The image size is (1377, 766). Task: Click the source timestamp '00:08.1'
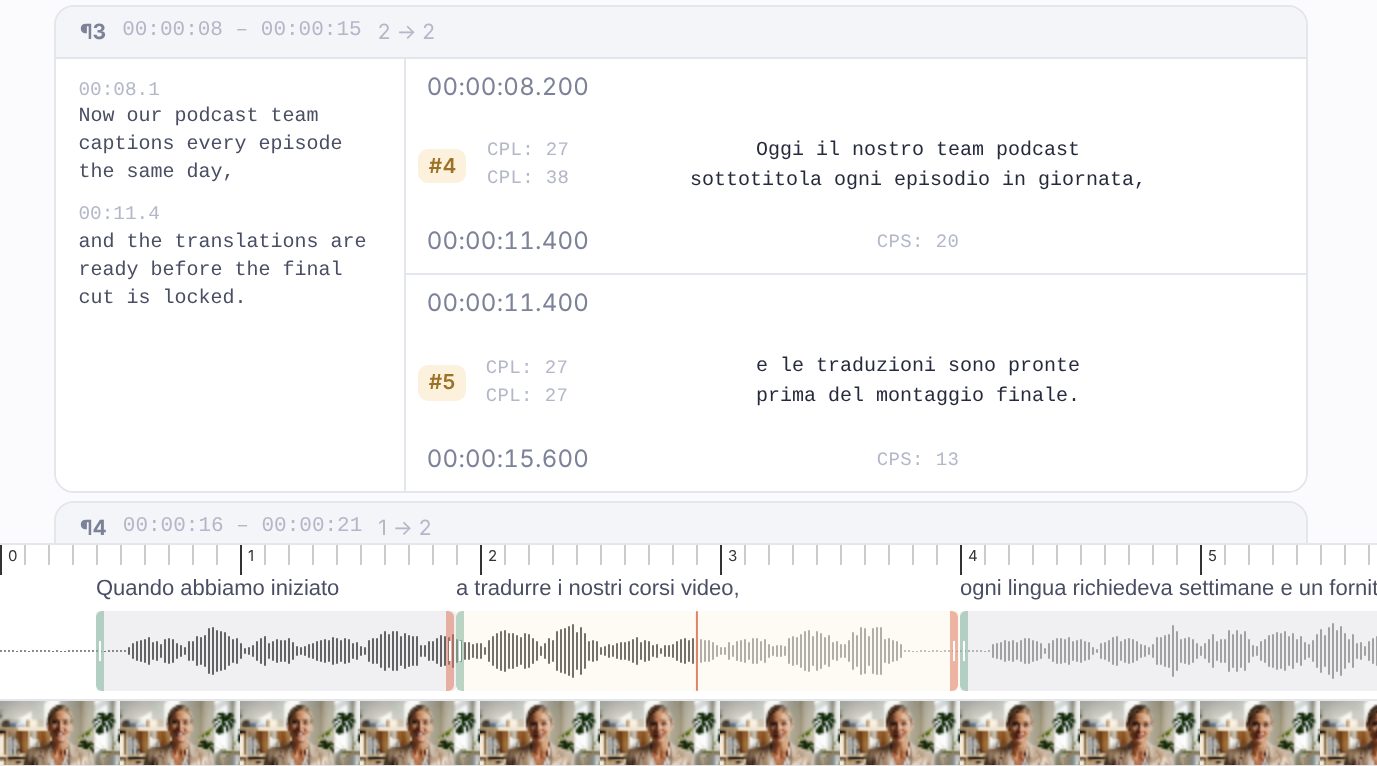pos(119,90)
